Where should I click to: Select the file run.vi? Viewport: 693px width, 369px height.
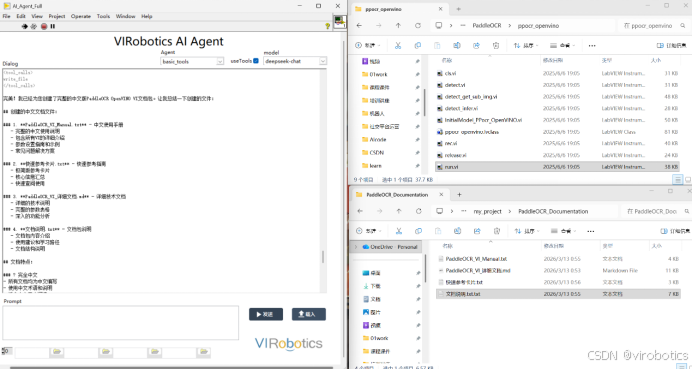(558, 167)
